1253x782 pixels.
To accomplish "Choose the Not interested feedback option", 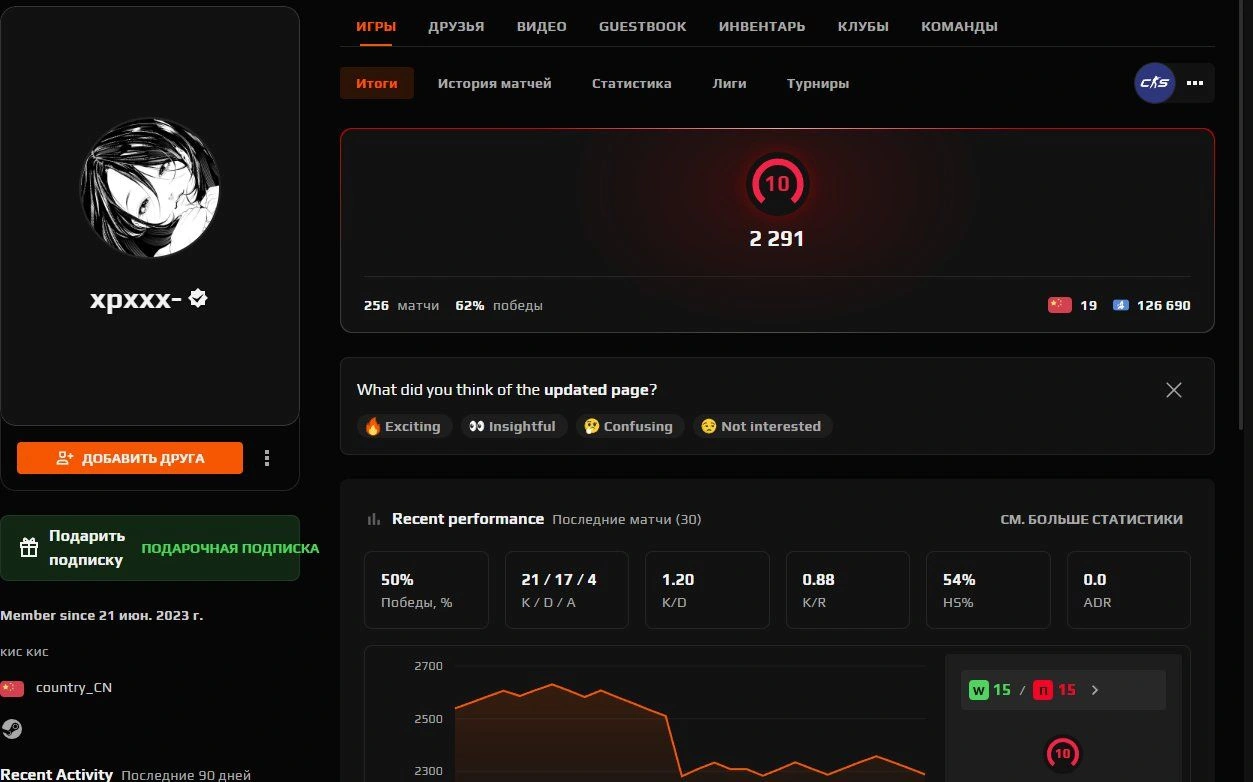I will click(763, 426).
